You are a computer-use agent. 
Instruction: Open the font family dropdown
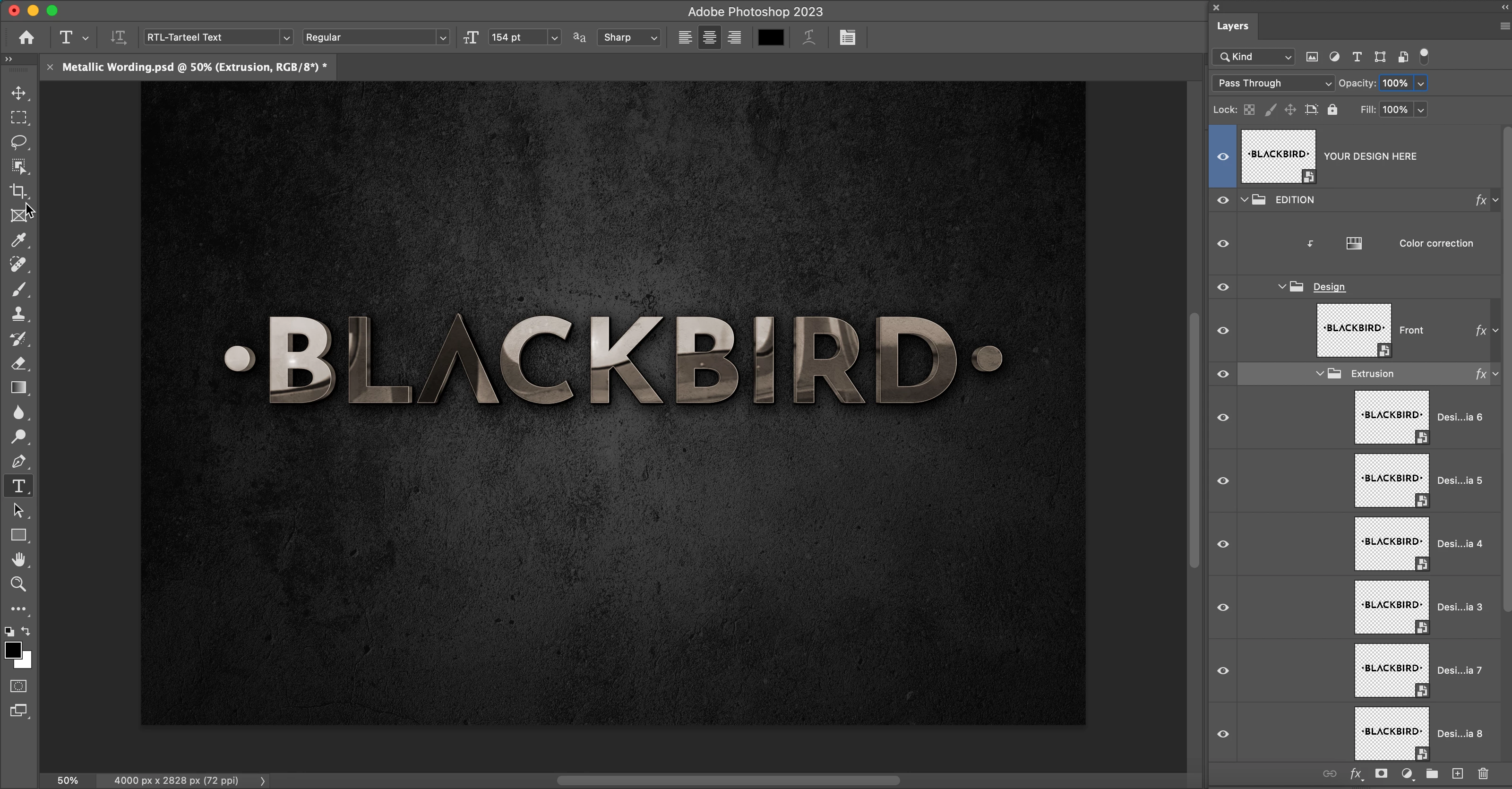pyautogui.click(x=286, y=38)
